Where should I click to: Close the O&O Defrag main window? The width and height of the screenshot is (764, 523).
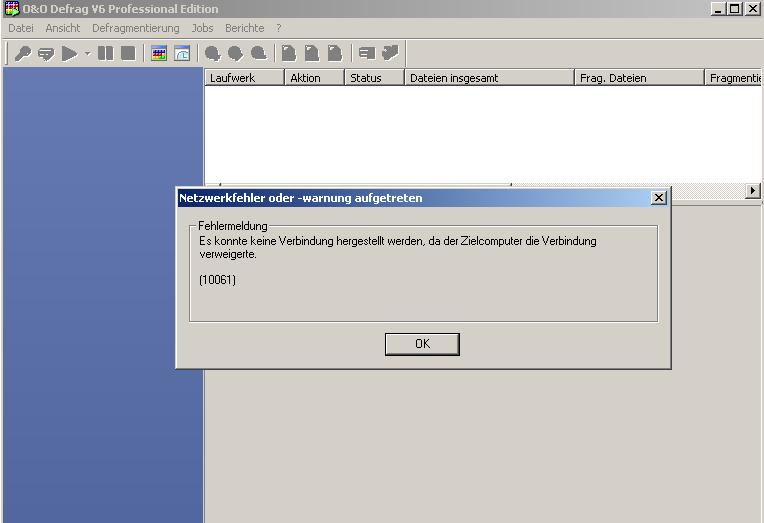coord(752,9)
